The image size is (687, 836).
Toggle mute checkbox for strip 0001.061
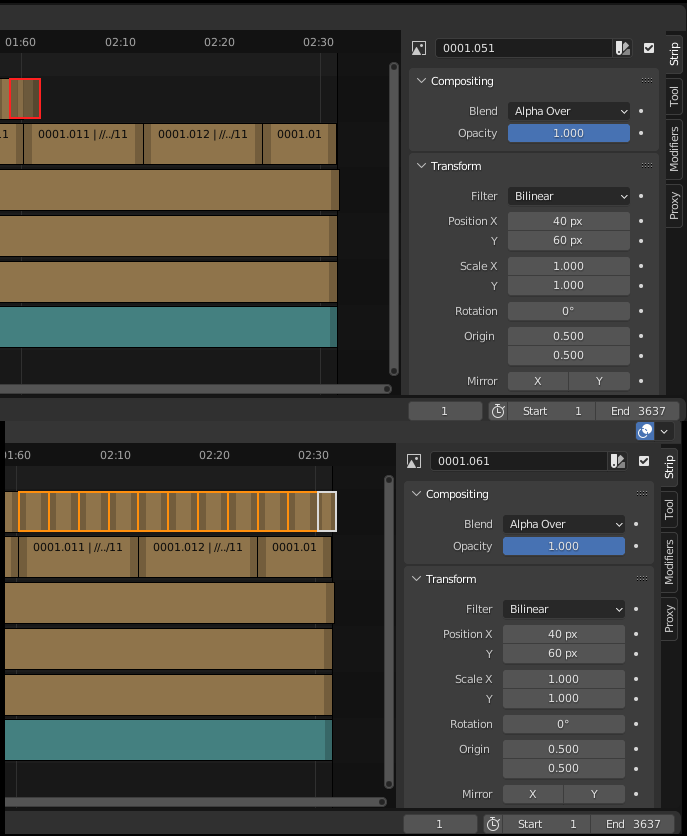point(644,461)
